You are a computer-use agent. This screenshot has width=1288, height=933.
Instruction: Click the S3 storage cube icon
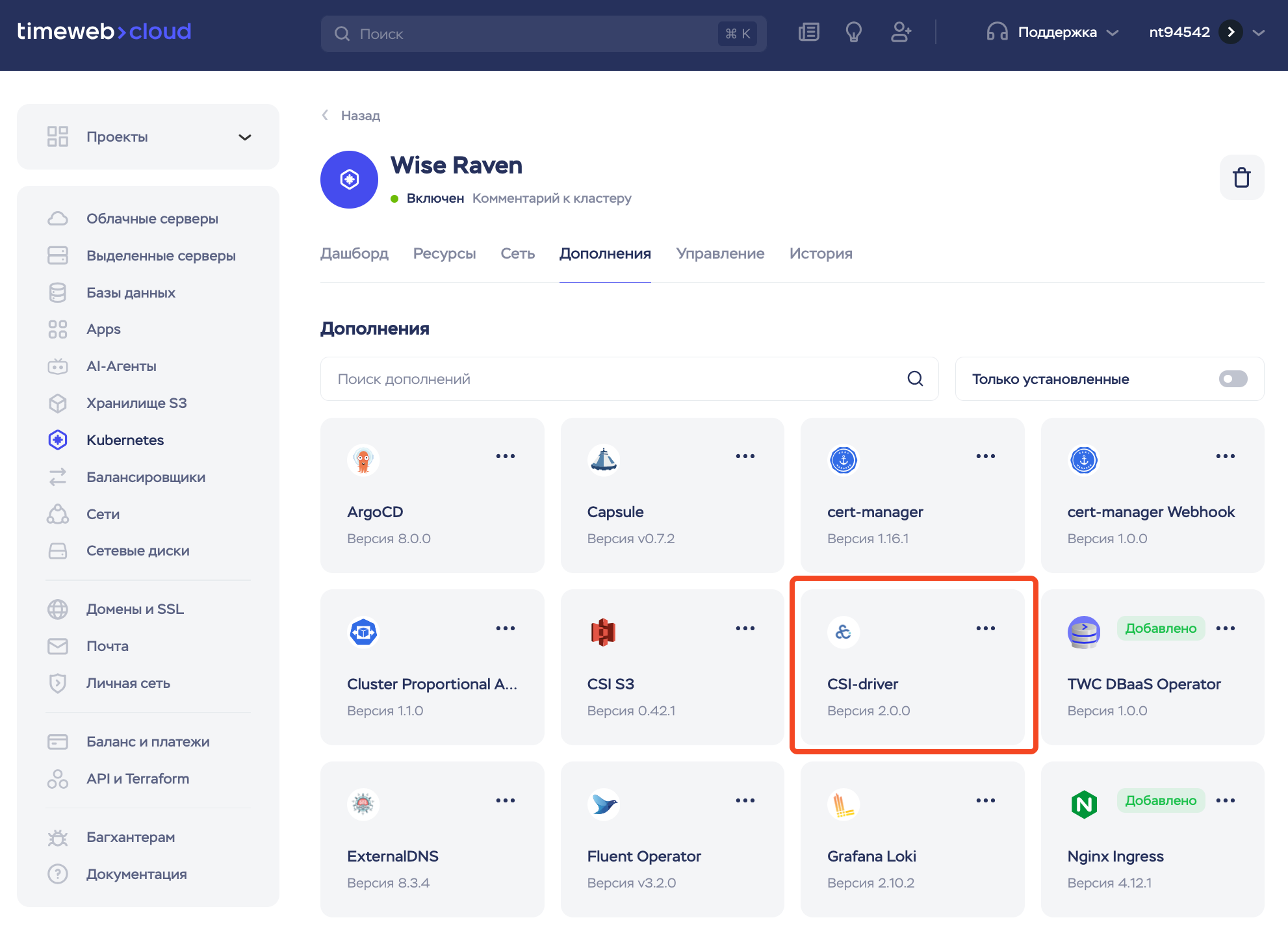tap(58, 403)
